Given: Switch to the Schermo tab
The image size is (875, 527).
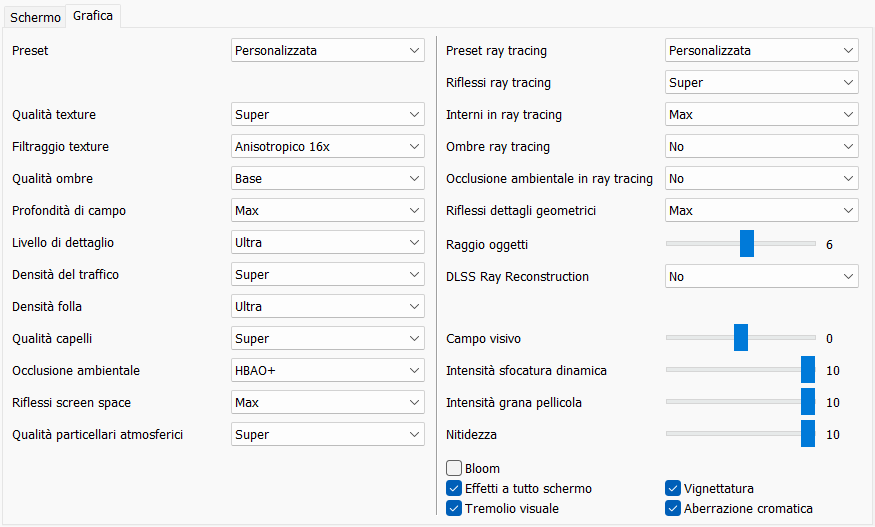Looking at the screenshot, I should pos(35,18).
